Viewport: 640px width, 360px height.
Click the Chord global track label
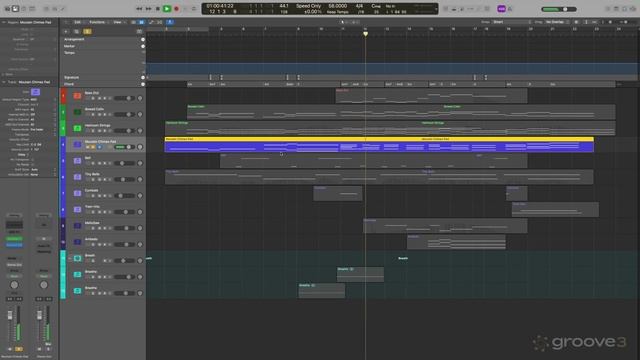click(x=69, y=84)
